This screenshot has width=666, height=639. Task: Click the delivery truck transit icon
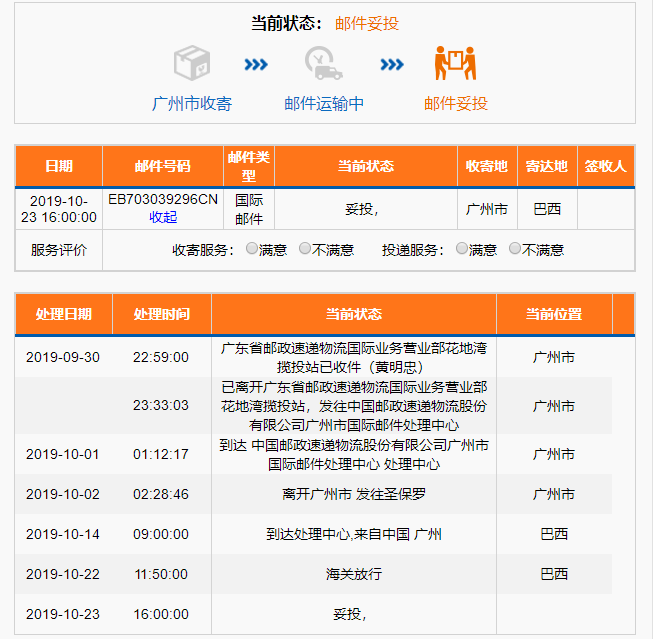coord(323,63)
